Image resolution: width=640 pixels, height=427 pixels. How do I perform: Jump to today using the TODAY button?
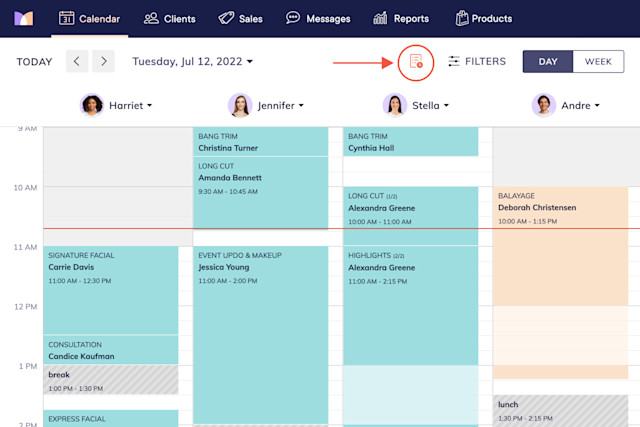tap(34, 62)
